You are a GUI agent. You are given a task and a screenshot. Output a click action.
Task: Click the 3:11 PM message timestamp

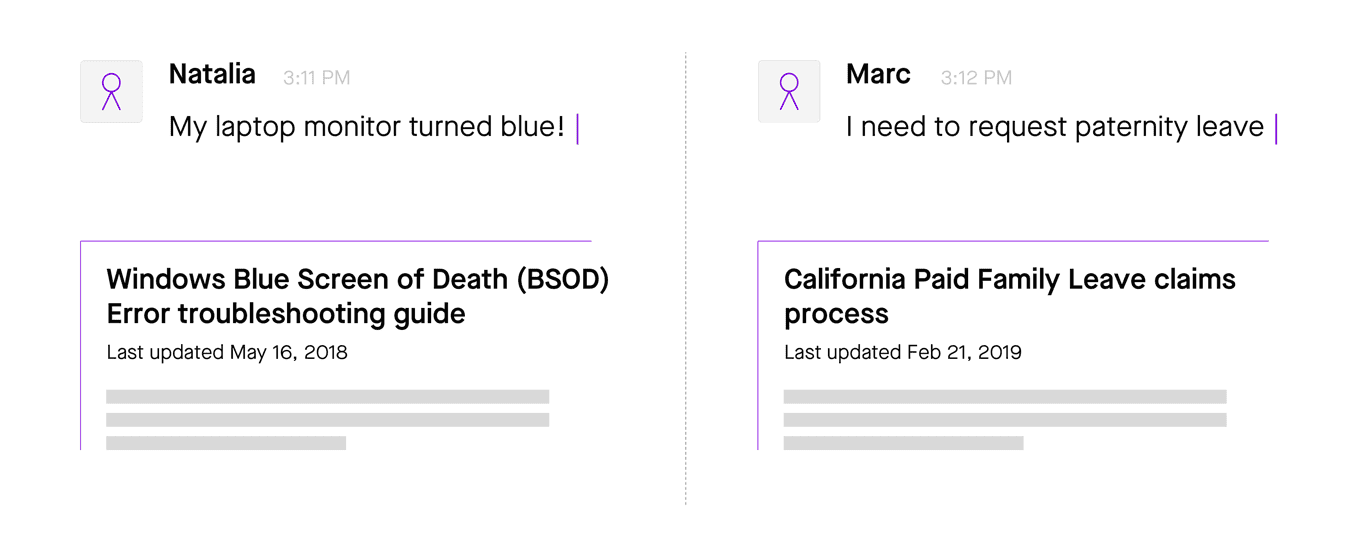(316, 78)
